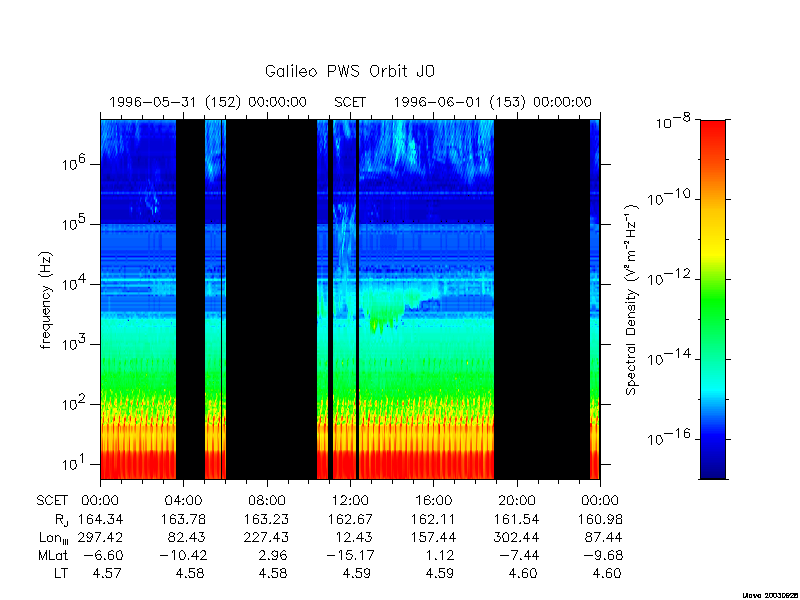Click the longitude value '227.43'
800x600 pixels.
[267, 537]
